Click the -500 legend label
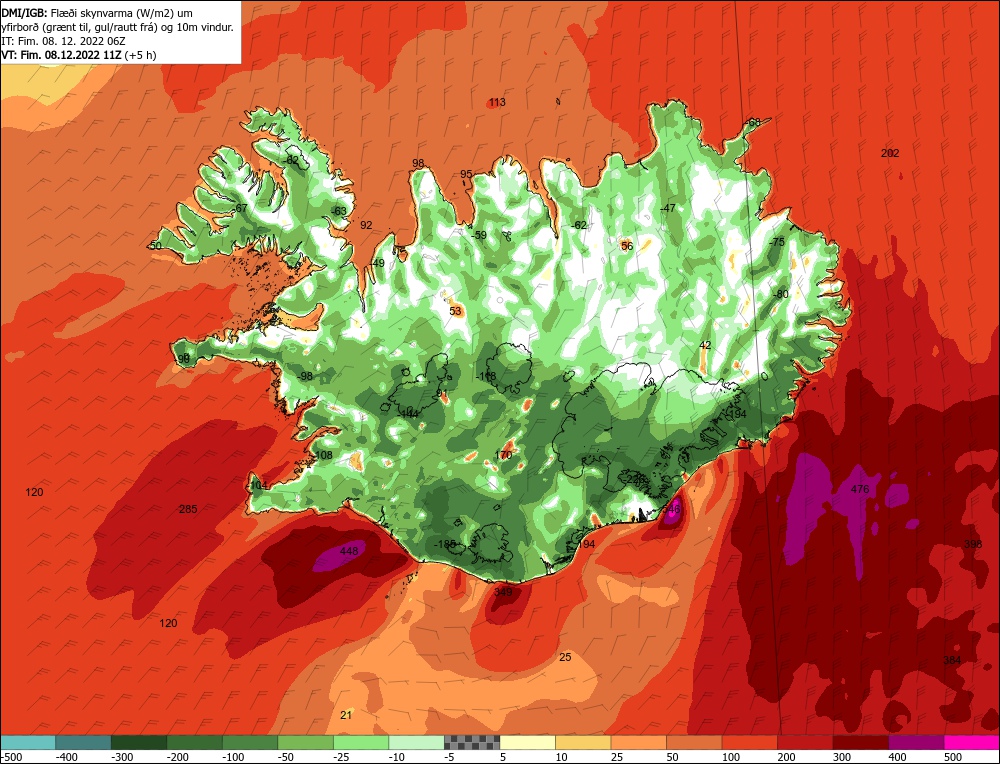Image resolution: width=1000 pixels, height=764 pixels. point(11,757)
